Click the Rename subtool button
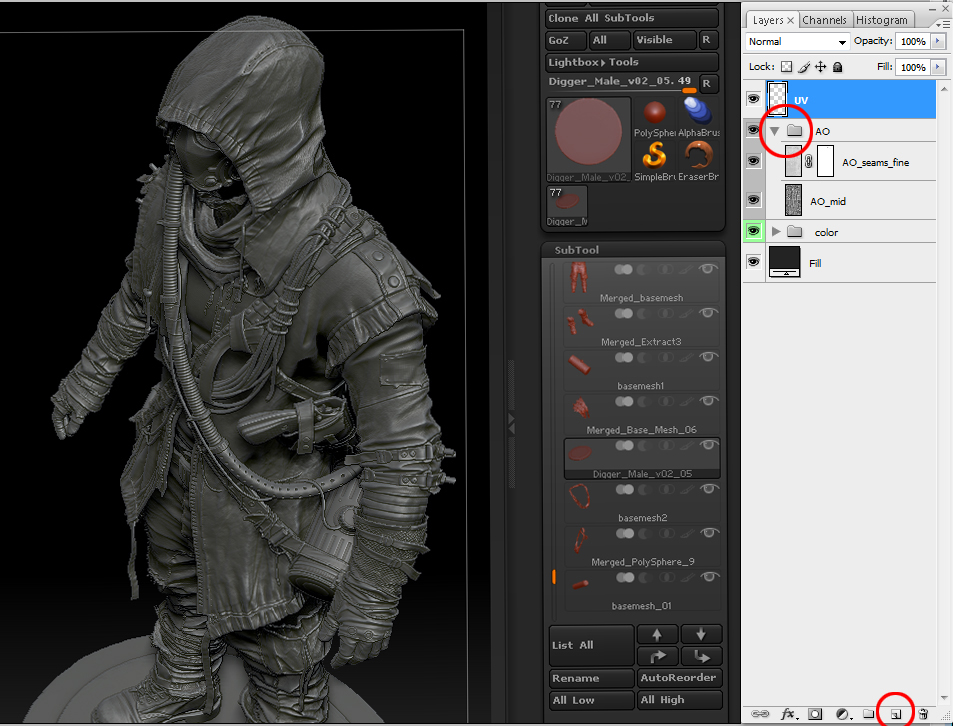 [x=591, y=678]
